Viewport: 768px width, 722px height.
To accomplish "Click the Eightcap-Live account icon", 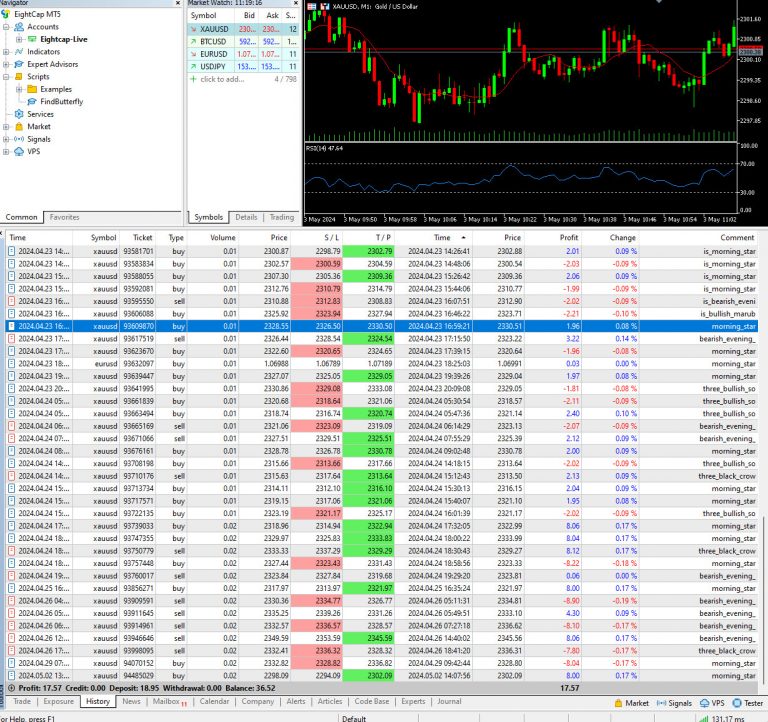I will pyautogui.click(x=32, y=39).
